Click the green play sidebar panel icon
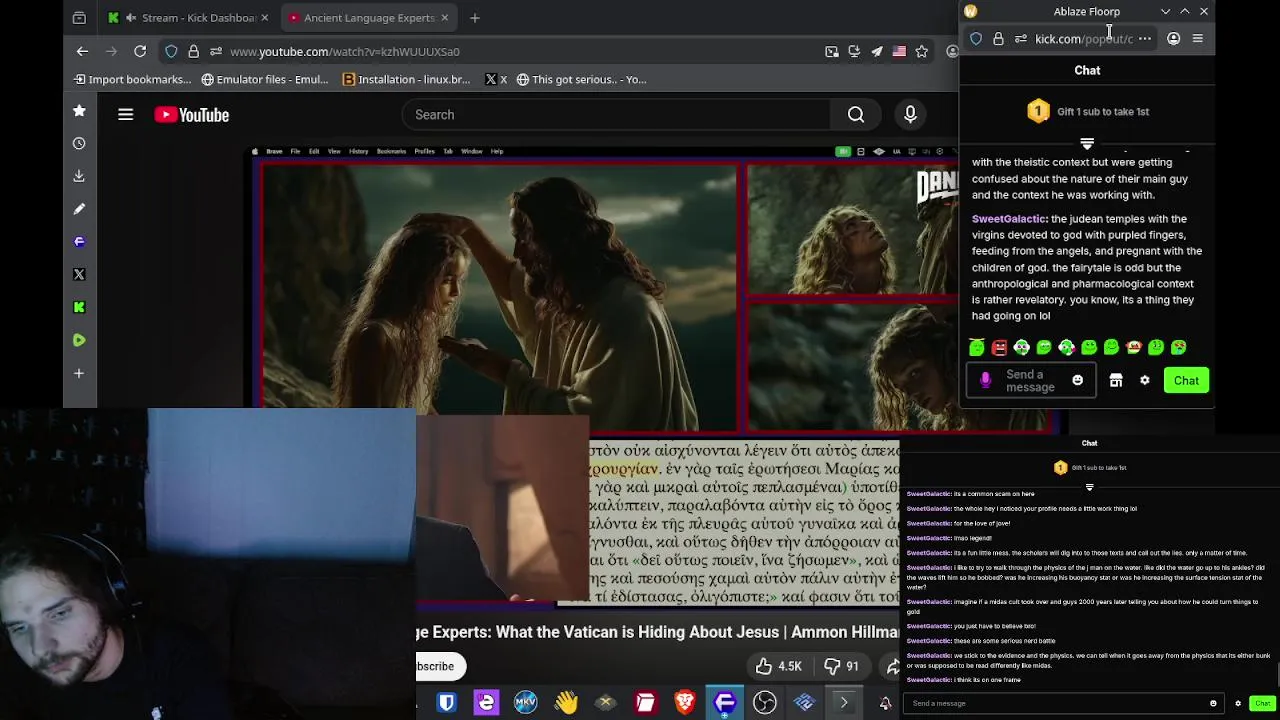1280x720 pixels. coord(79,340)
